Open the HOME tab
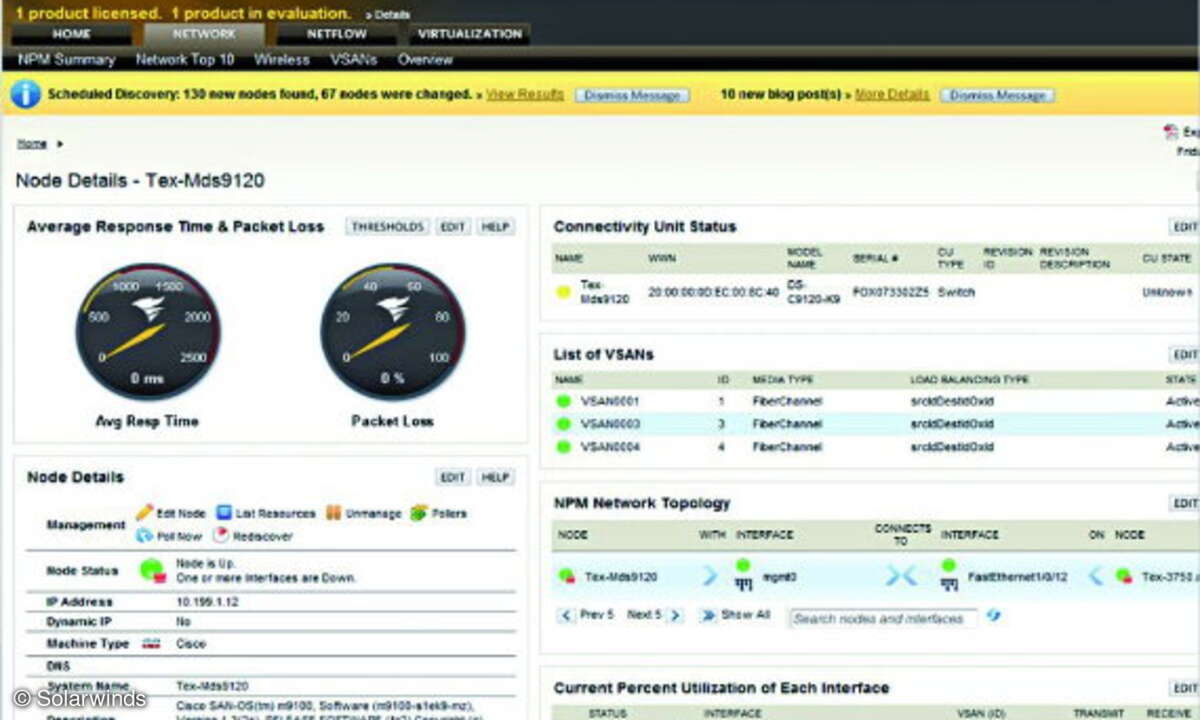This screenshot has width=1200, height=720. point(71,34)
